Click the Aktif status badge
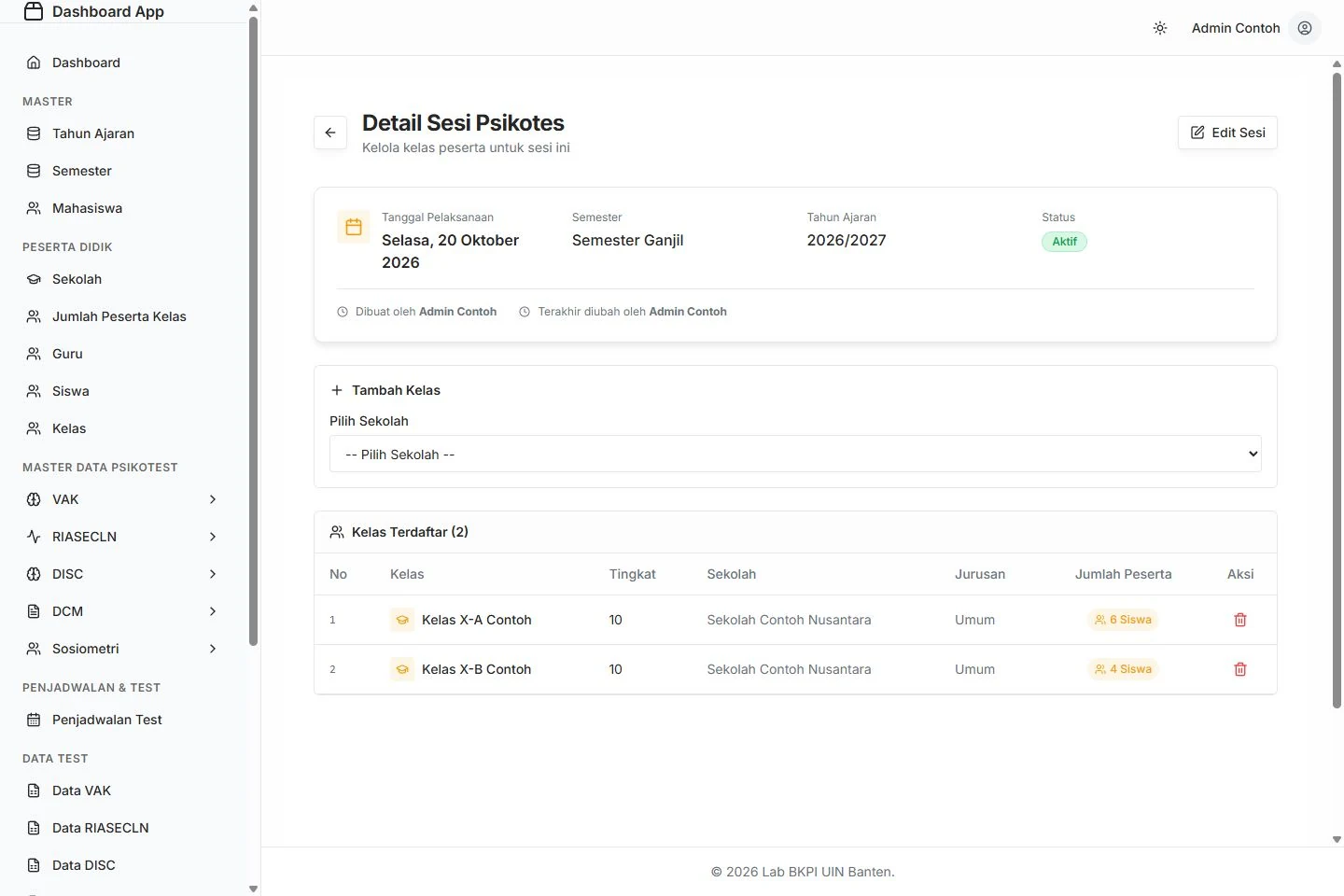Image resolution: width=1344 pixels, height=896 pixels. pos(1064,242)
